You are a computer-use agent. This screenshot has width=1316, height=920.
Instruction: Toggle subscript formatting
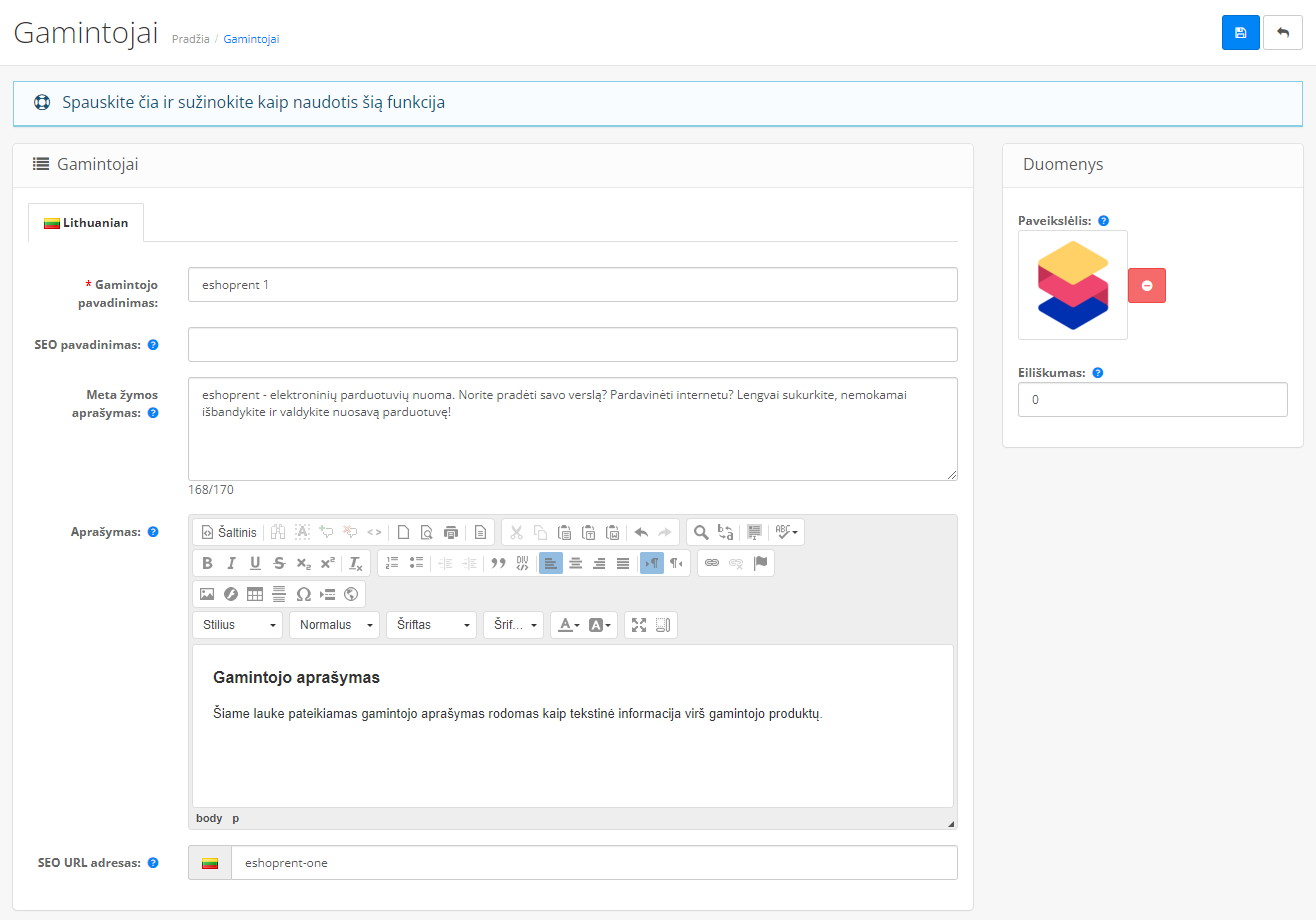303,563
